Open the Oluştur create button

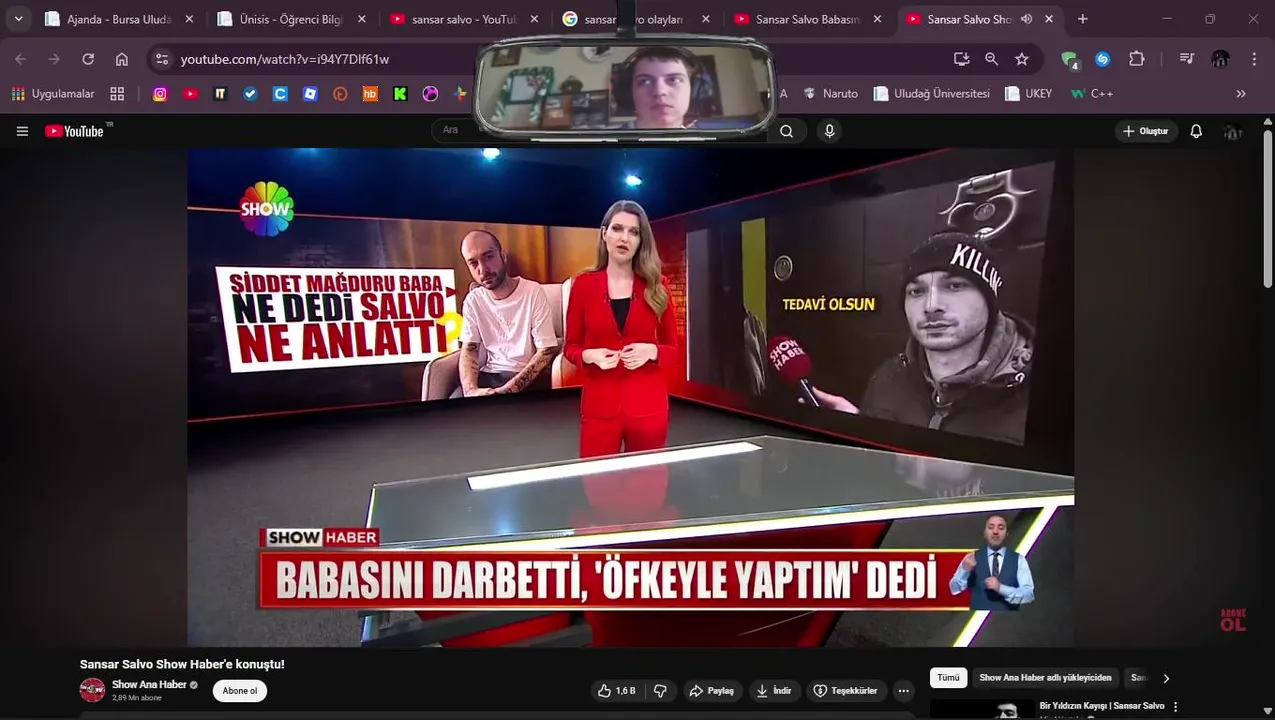1146,131
